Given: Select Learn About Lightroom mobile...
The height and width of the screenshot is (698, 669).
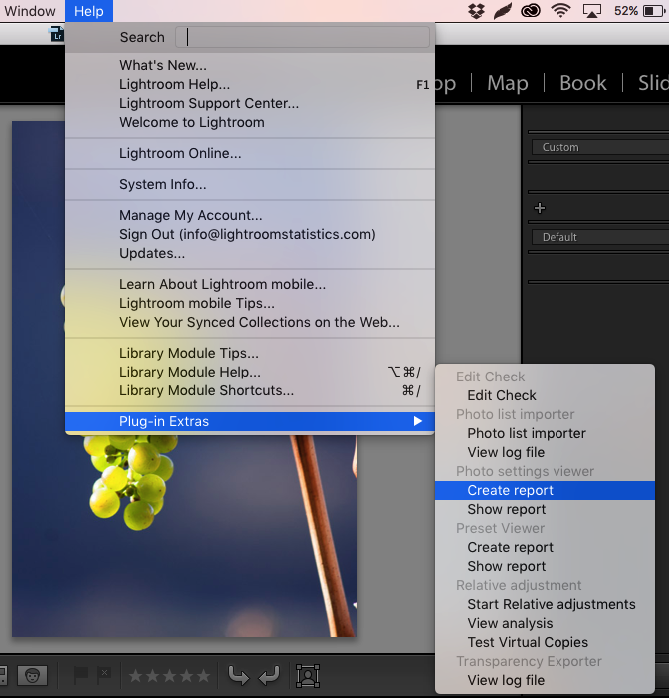Looking at the screenshot, I should 250,284.
